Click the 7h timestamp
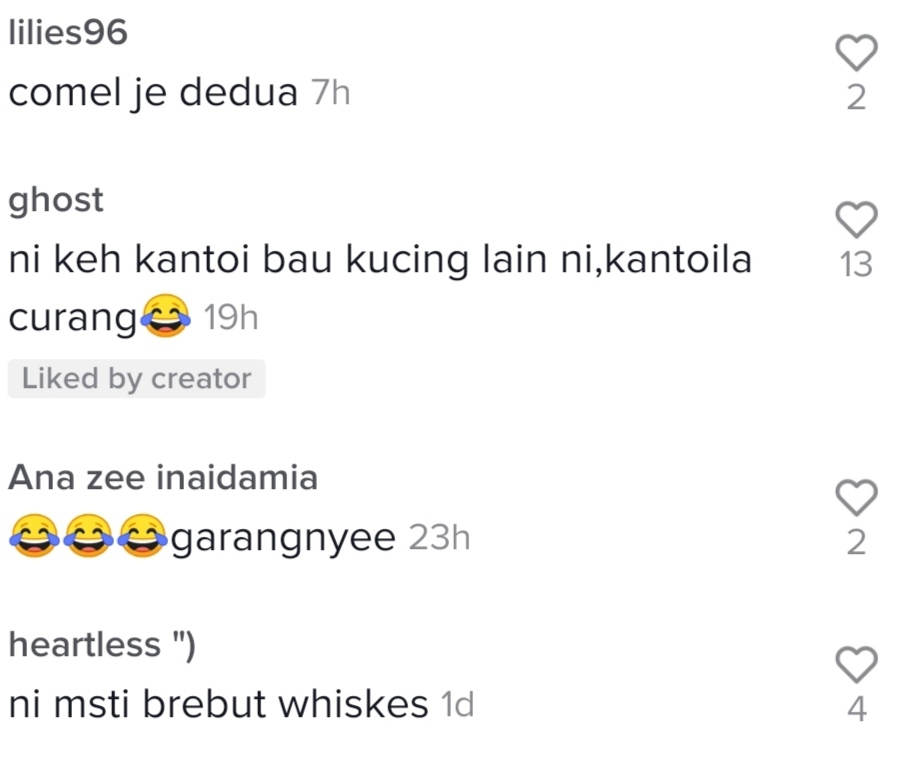This screenshot has height=775, width=900. point(331,93)
